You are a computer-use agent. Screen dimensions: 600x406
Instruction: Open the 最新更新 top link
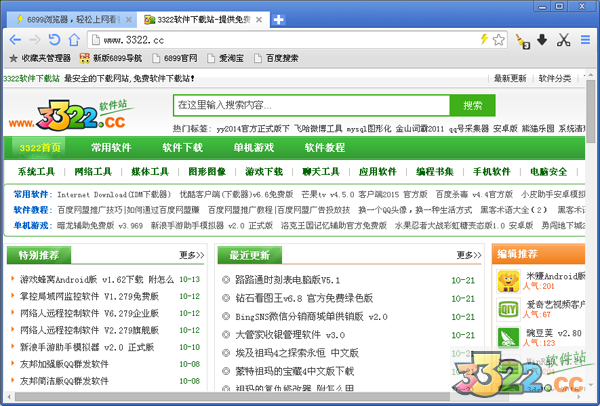(510, 78)
